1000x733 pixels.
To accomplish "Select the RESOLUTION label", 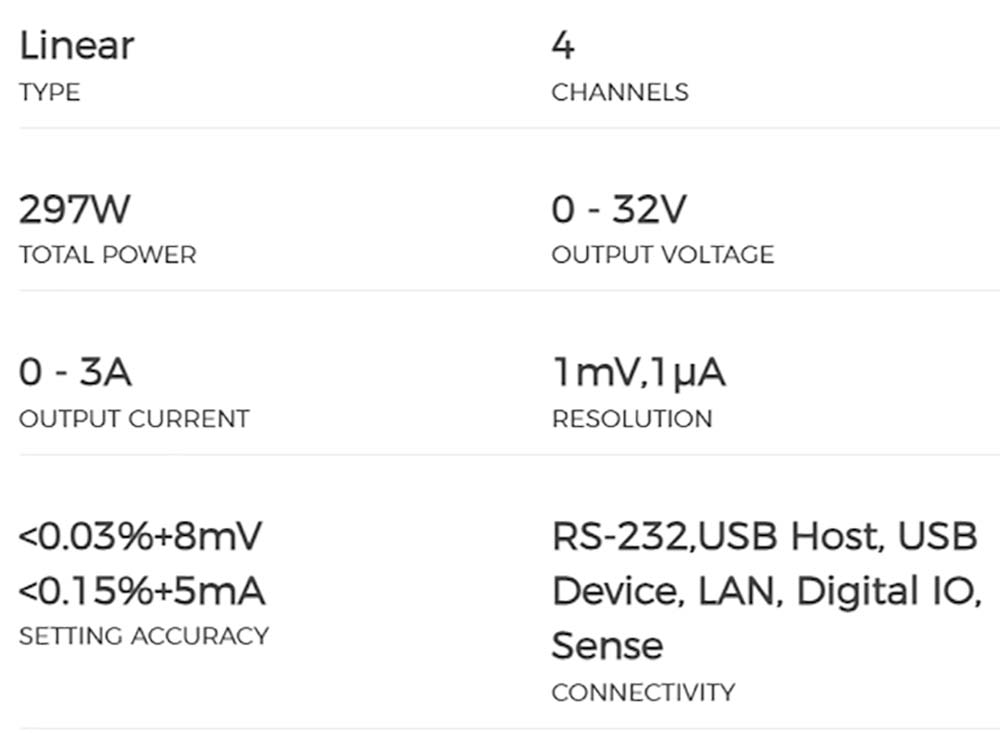I will coord(632,419).
